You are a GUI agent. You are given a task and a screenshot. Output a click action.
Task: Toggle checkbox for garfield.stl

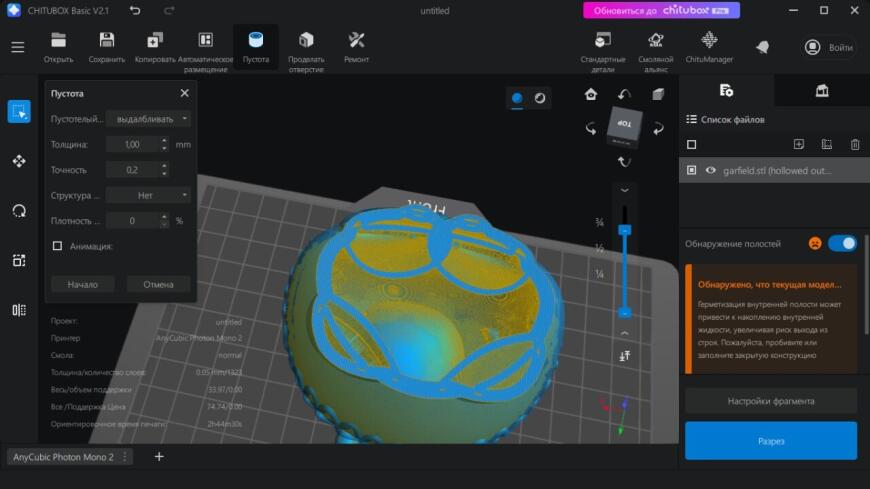[691, 170]
